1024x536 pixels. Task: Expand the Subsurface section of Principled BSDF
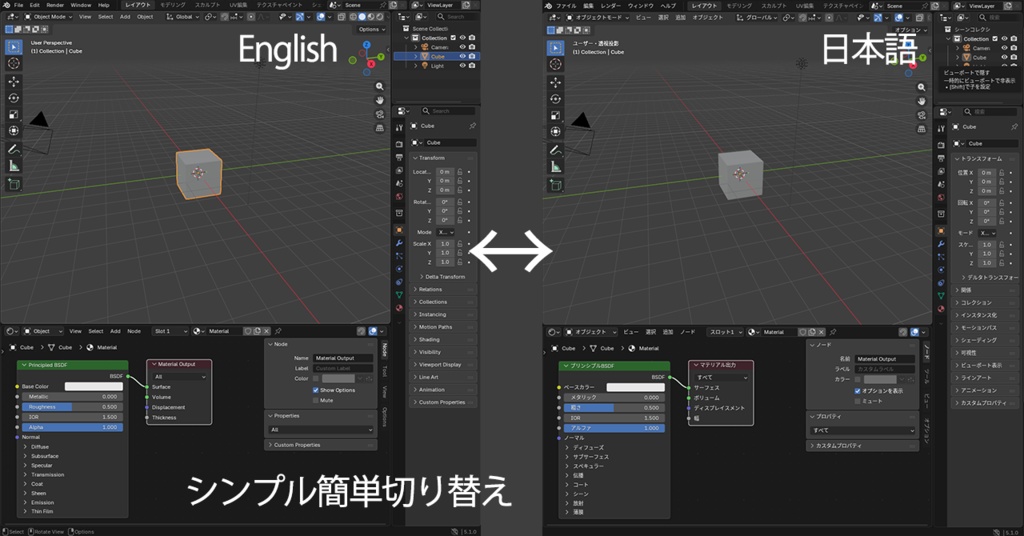click(44, 456)
